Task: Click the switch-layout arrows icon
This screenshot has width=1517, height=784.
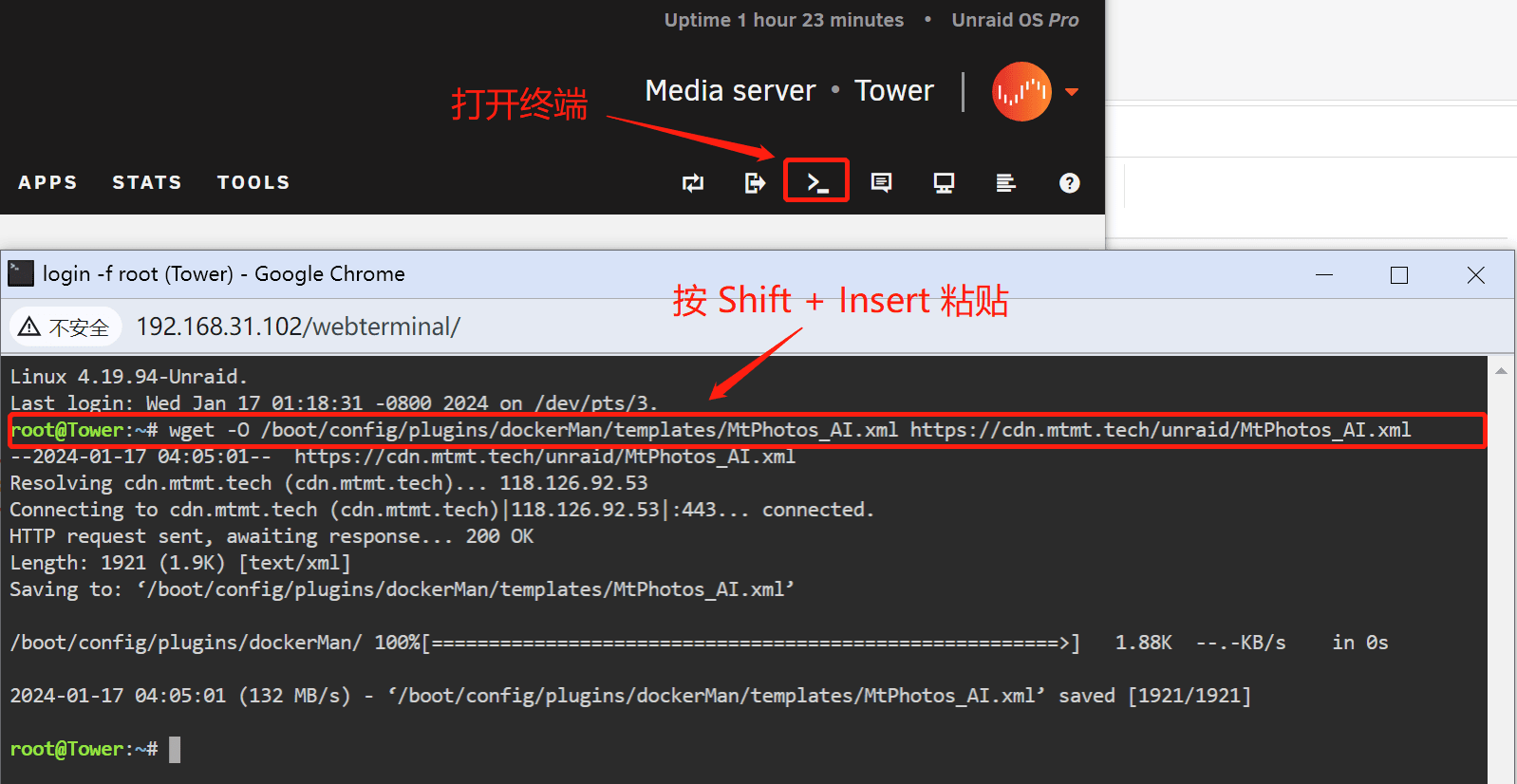Action: pyautogui.click(x=693, y=182)
